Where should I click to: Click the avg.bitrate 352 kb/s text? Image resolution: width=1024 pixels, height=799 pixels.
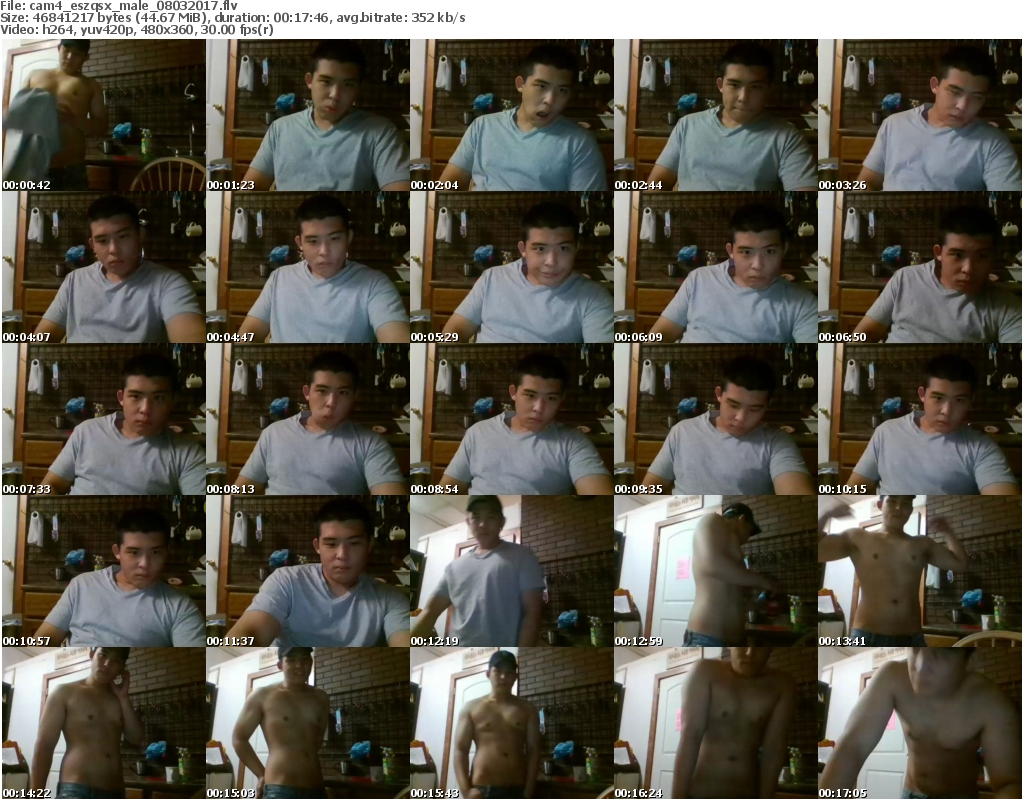tap(401, 18)
